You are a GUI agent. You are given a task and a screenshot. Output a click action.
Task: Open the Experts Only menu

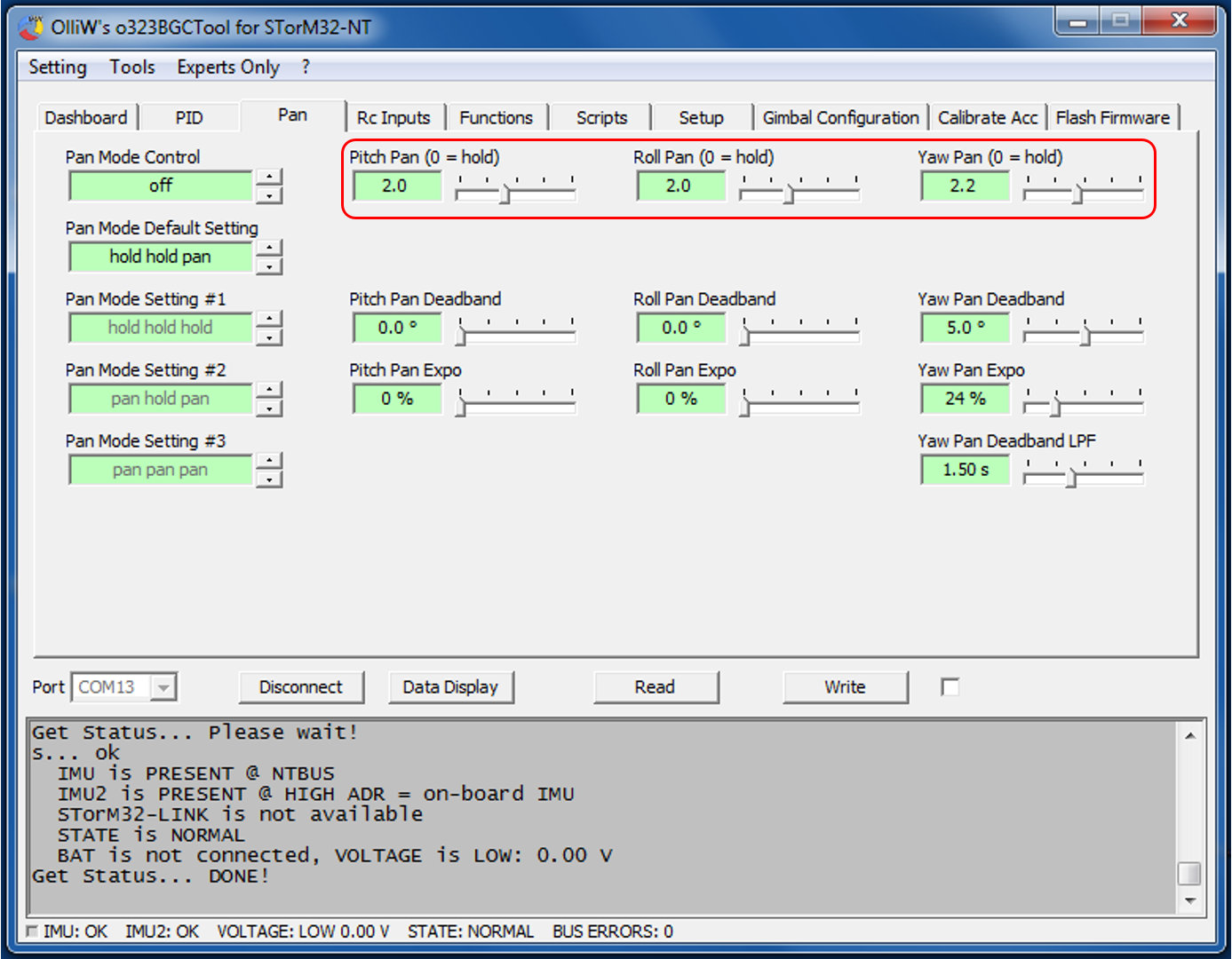click(x=227, y=67)
